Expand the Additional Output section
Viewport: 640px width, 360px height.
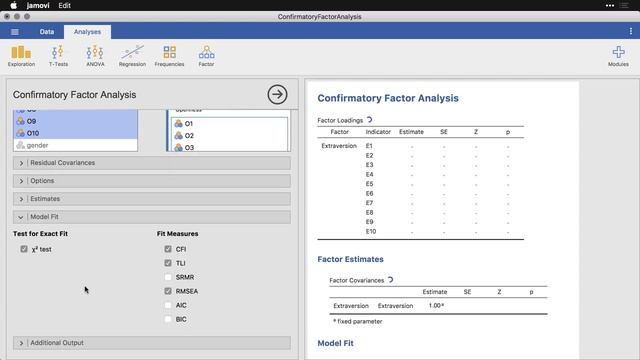click(x=152, y=343)
